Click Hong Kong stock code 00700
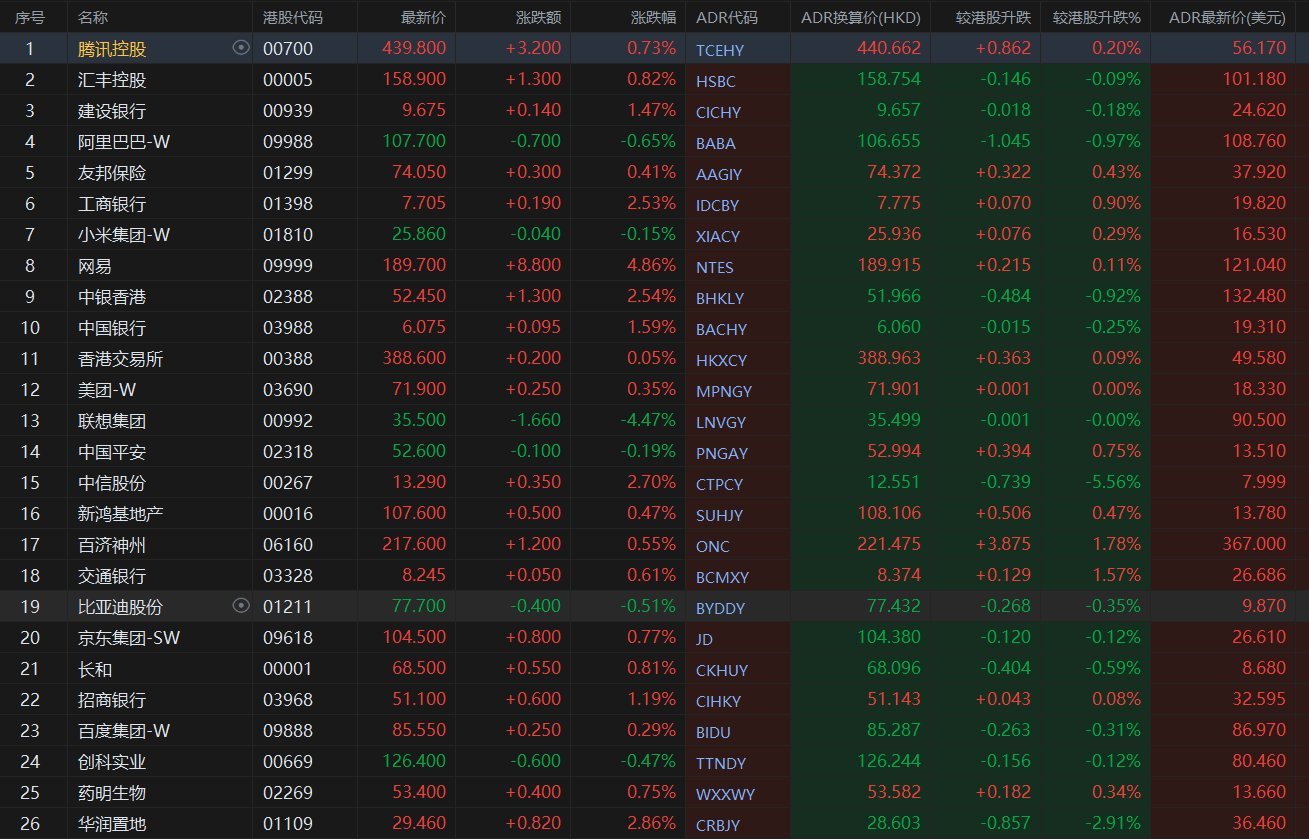 287,48
